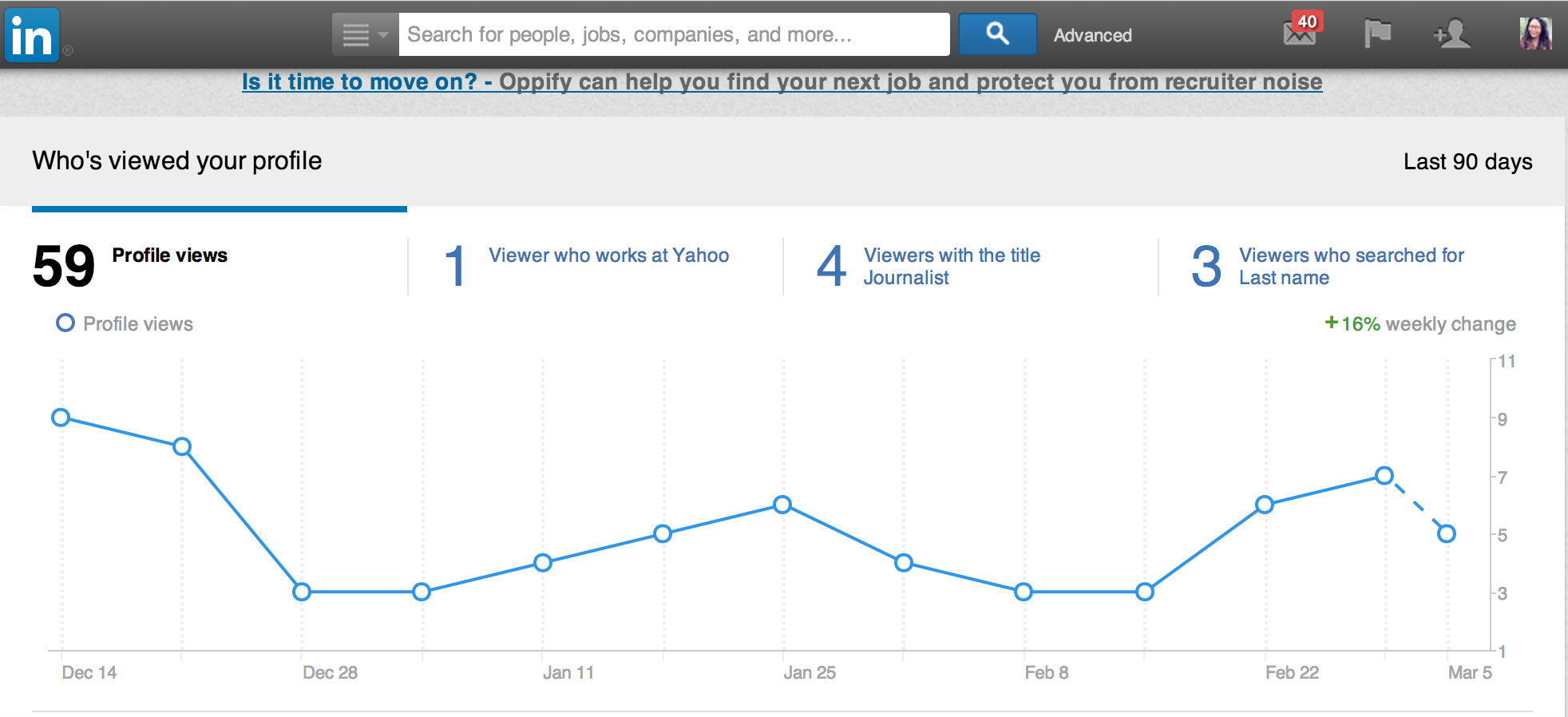Click the red 40 unread messages badge
This screenshot has height=717, width=1568.
1307,22
